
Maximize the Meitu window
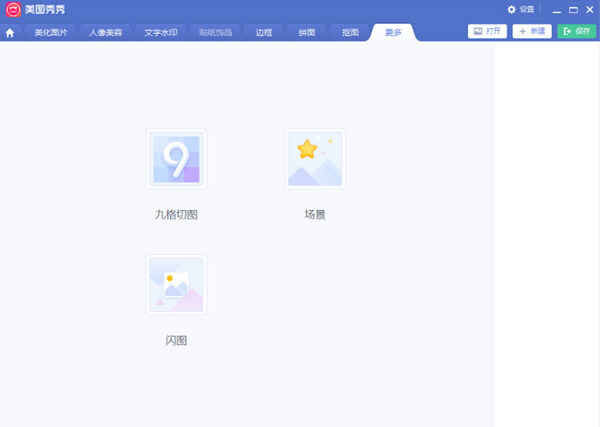tap(573, 10)
